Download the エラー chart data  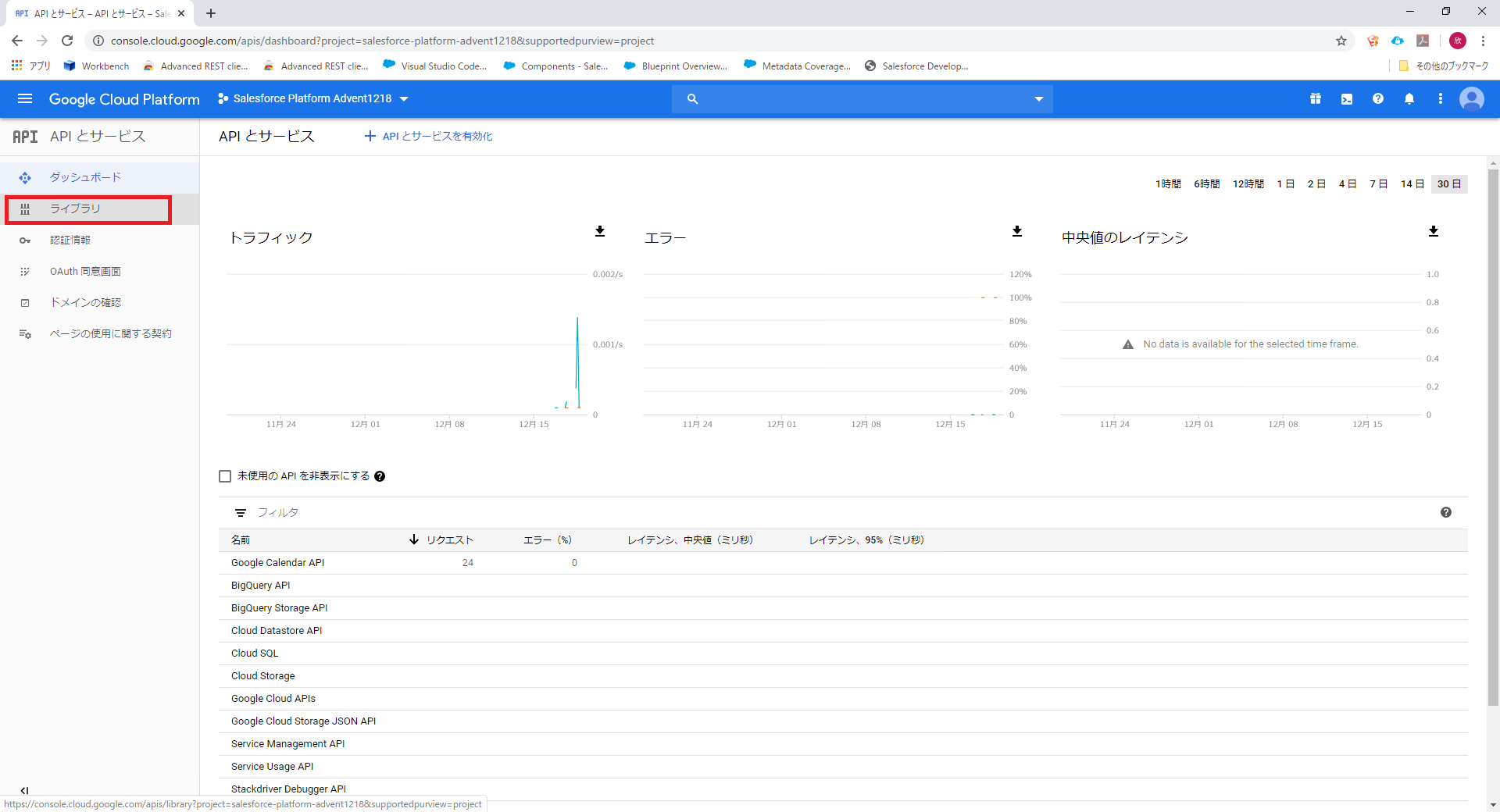tap(1017, 231)
